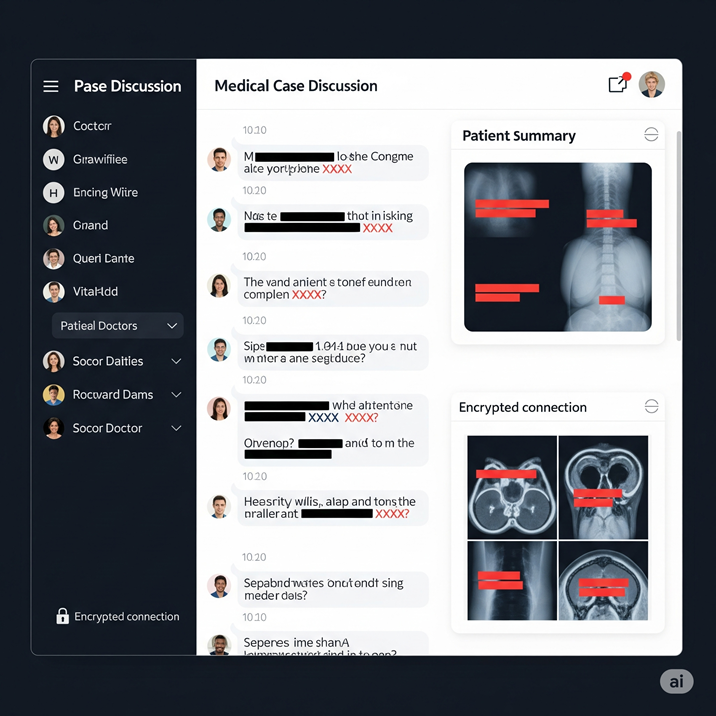The width and height of the screenshot is (716, 716).
Task: Open the Gnand conversation
Action: [x=90, y=225]
